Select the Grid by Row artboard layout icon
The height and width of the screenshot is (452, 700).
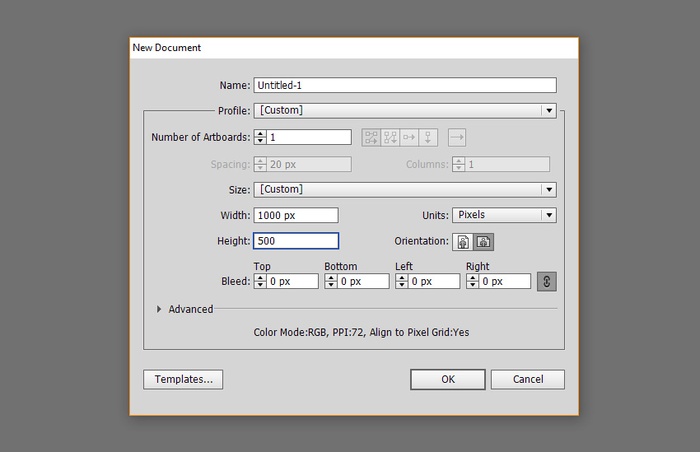[x=371, y=137]
